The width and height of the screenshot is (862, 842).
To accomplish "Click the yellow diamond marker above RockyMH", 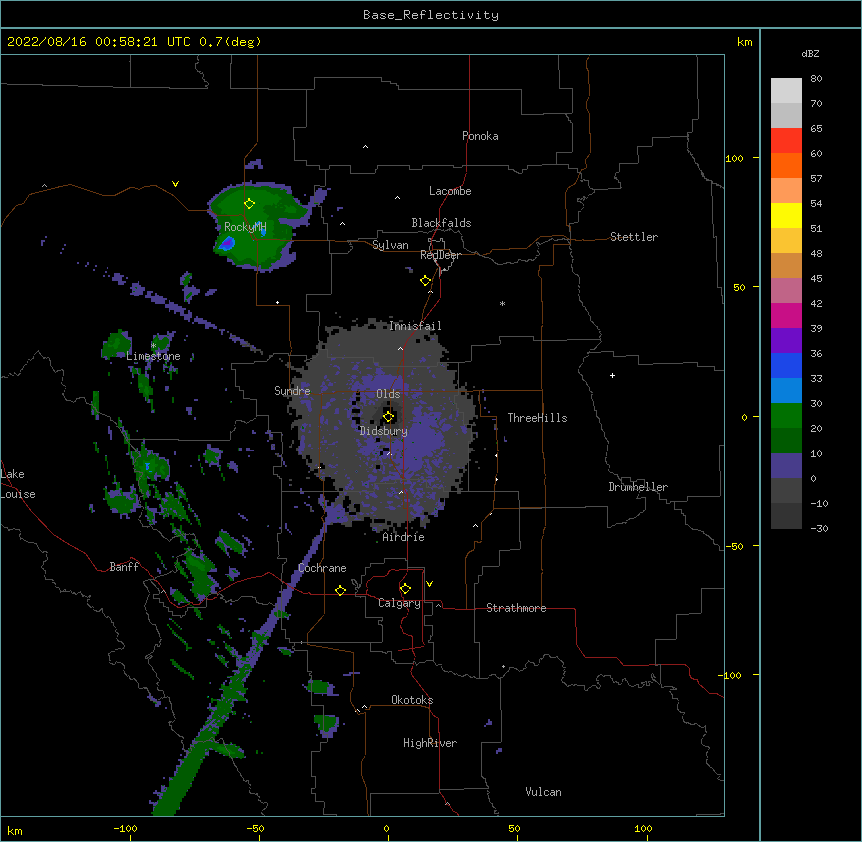I will (249, 203).
